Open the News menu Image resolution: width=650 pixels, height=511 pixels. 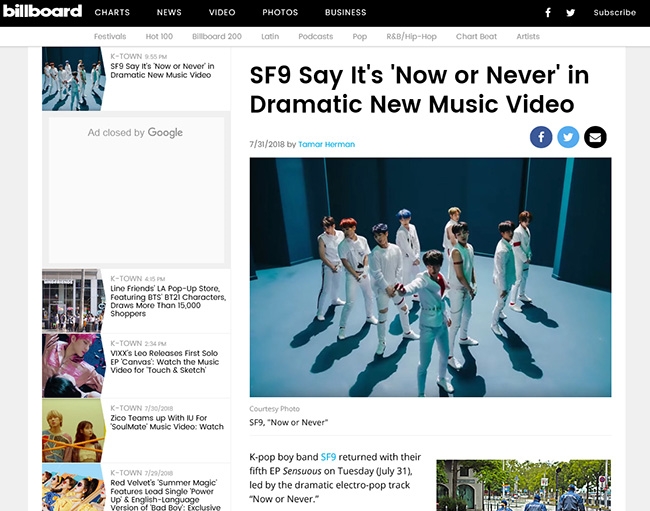(169, 13)
